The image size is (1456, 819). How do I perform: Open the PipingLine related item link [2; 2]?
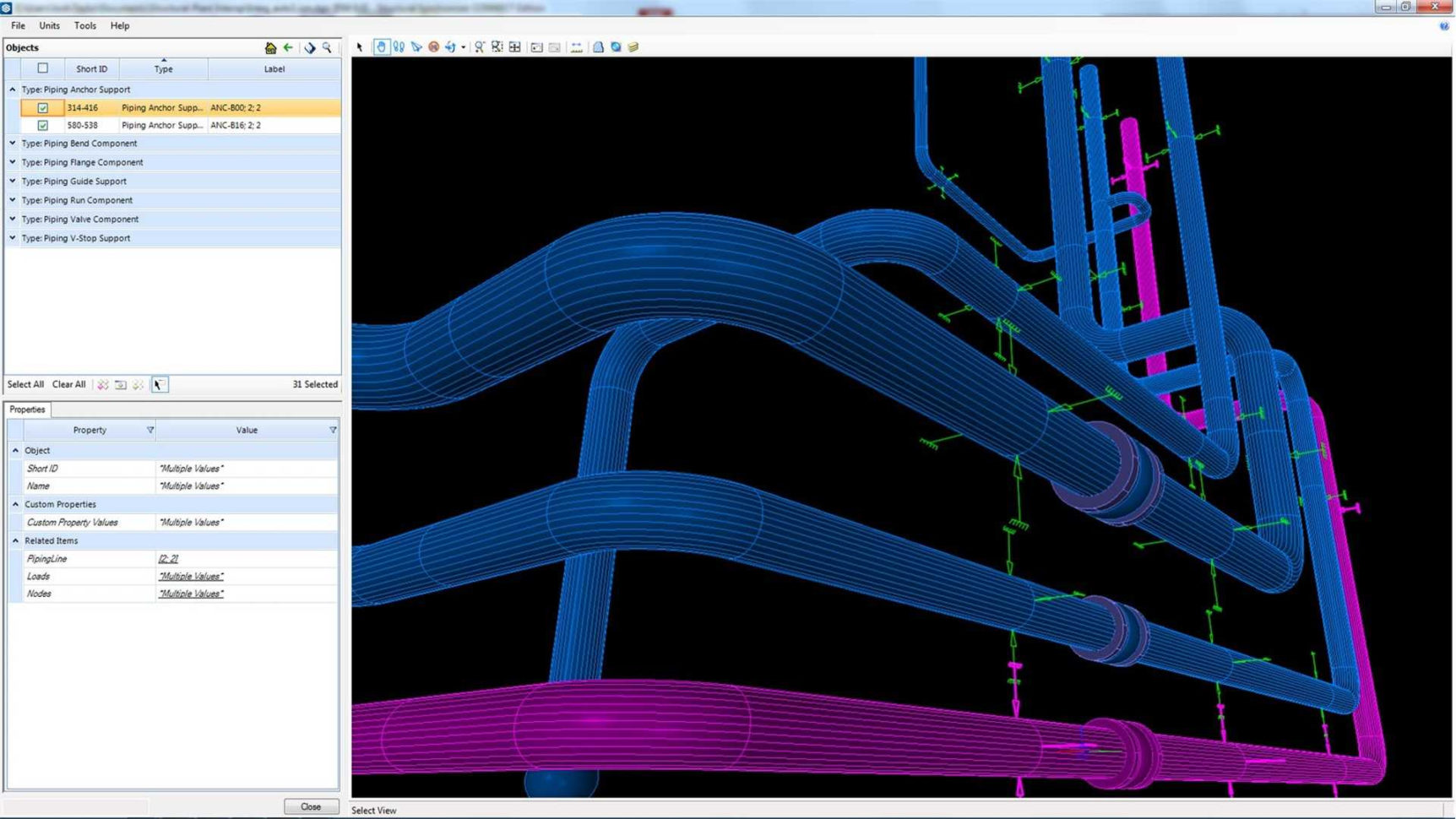(168, 558)
